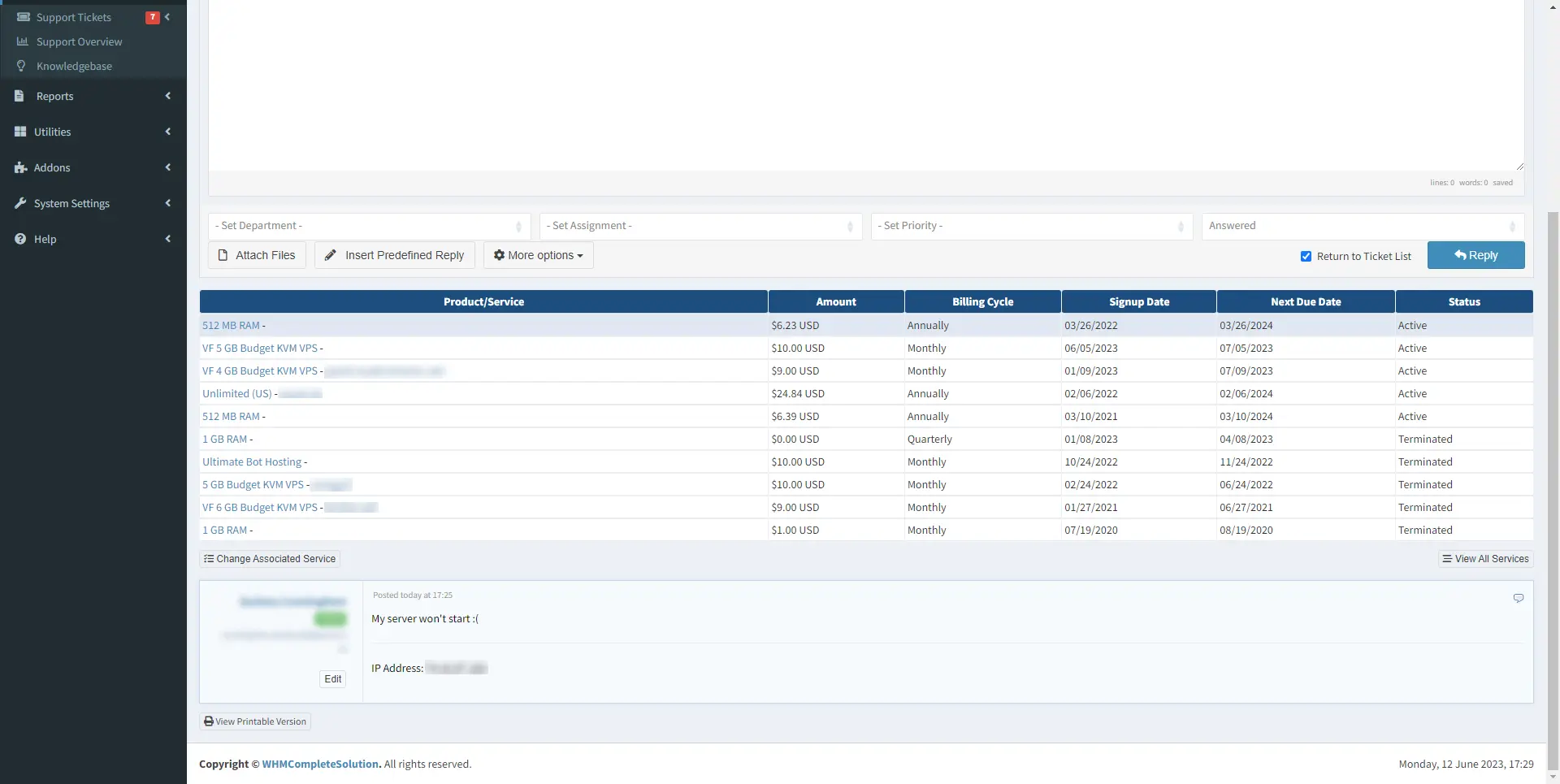Click the Knowledgebase lightbulb icon in sidebar
Image resolution: width=1560 pixels, height=784 pixels.
click(x=22, y=66)
